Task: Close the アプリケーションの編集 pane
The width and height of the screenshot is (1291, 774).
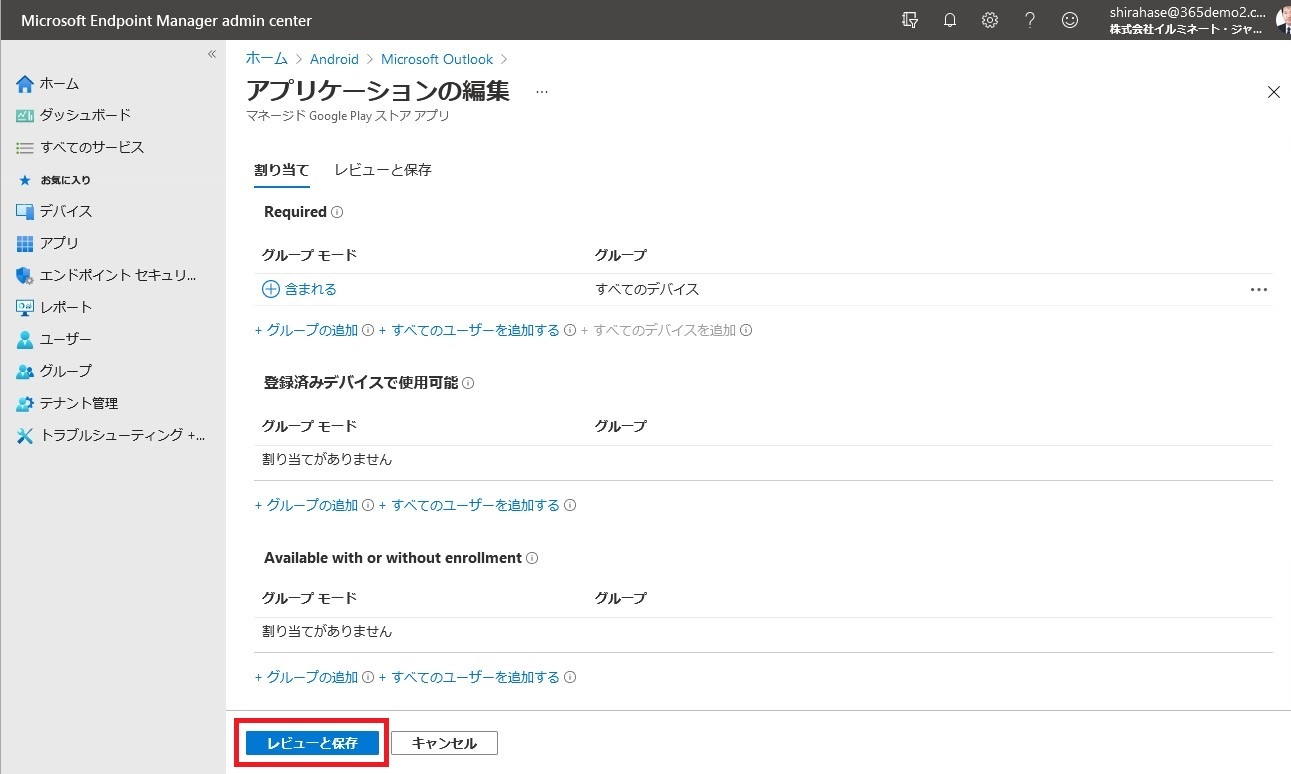Action: pos(1273,92)
